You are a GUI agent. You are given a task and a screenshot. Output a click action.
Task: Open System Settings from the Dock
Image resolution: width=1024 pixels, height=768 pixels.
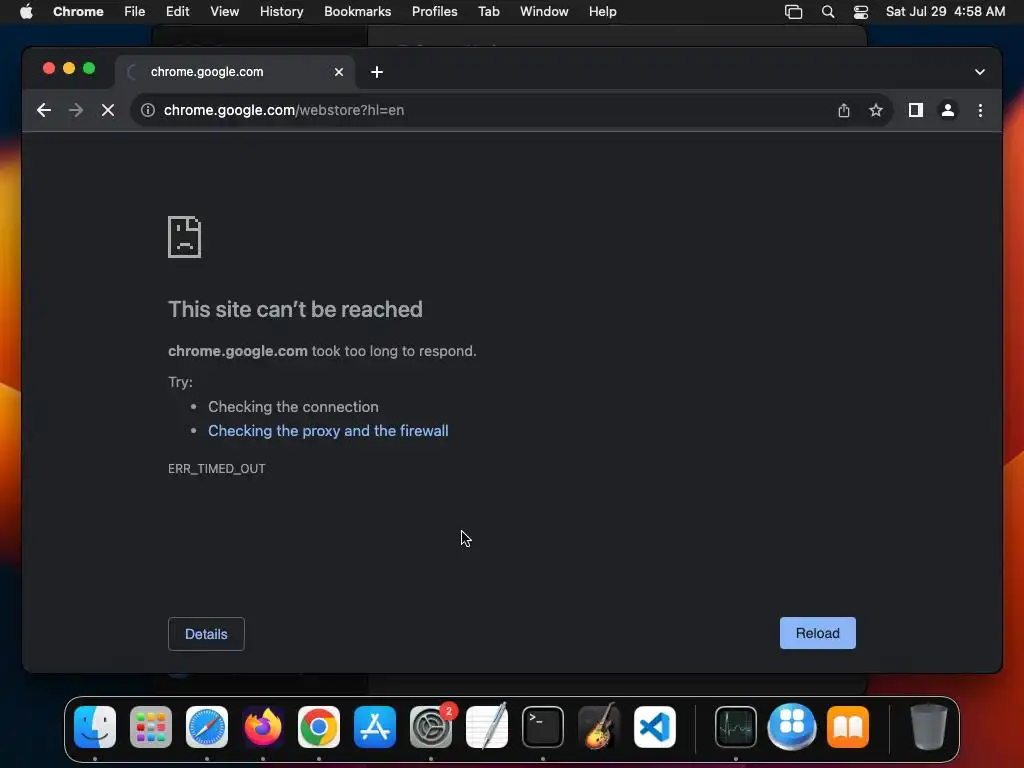point(431,727)
